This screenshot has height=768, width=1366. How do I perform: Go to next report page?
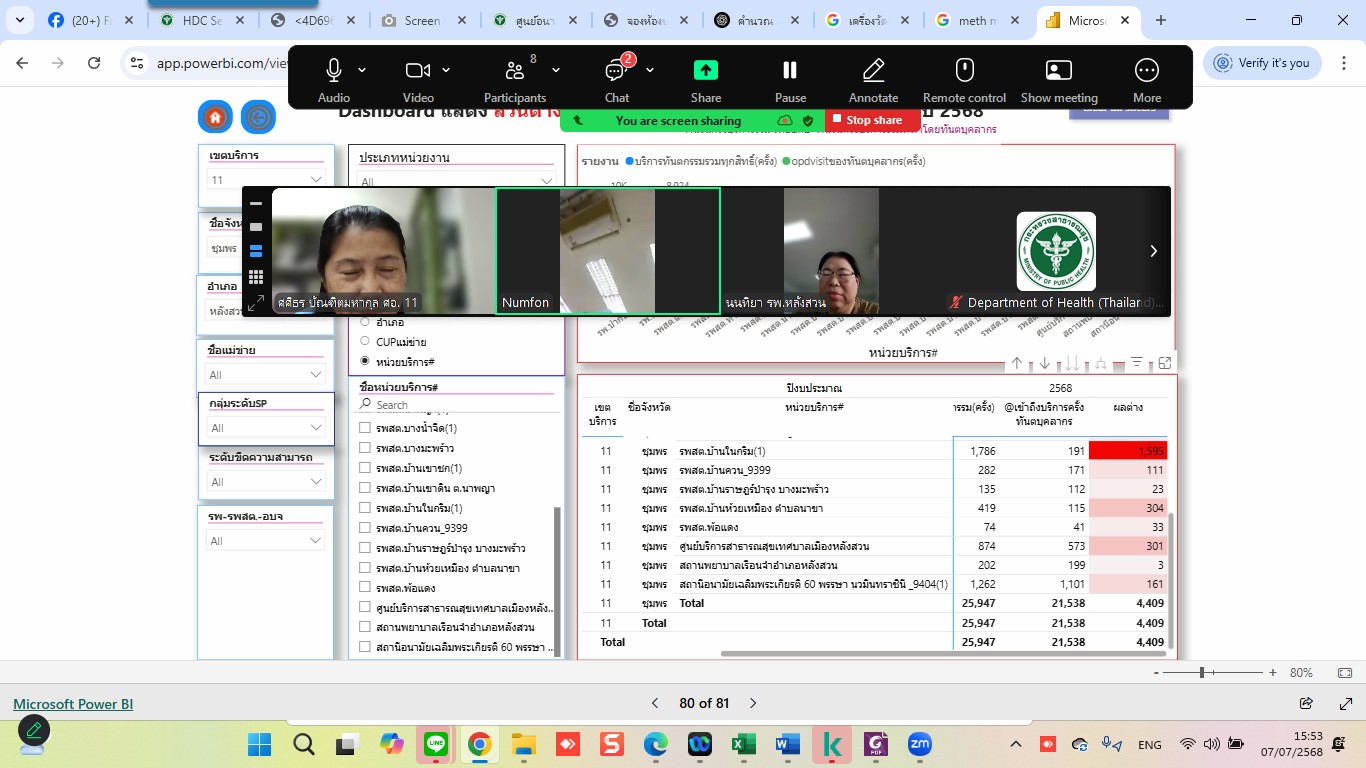[x=754, y=703]
